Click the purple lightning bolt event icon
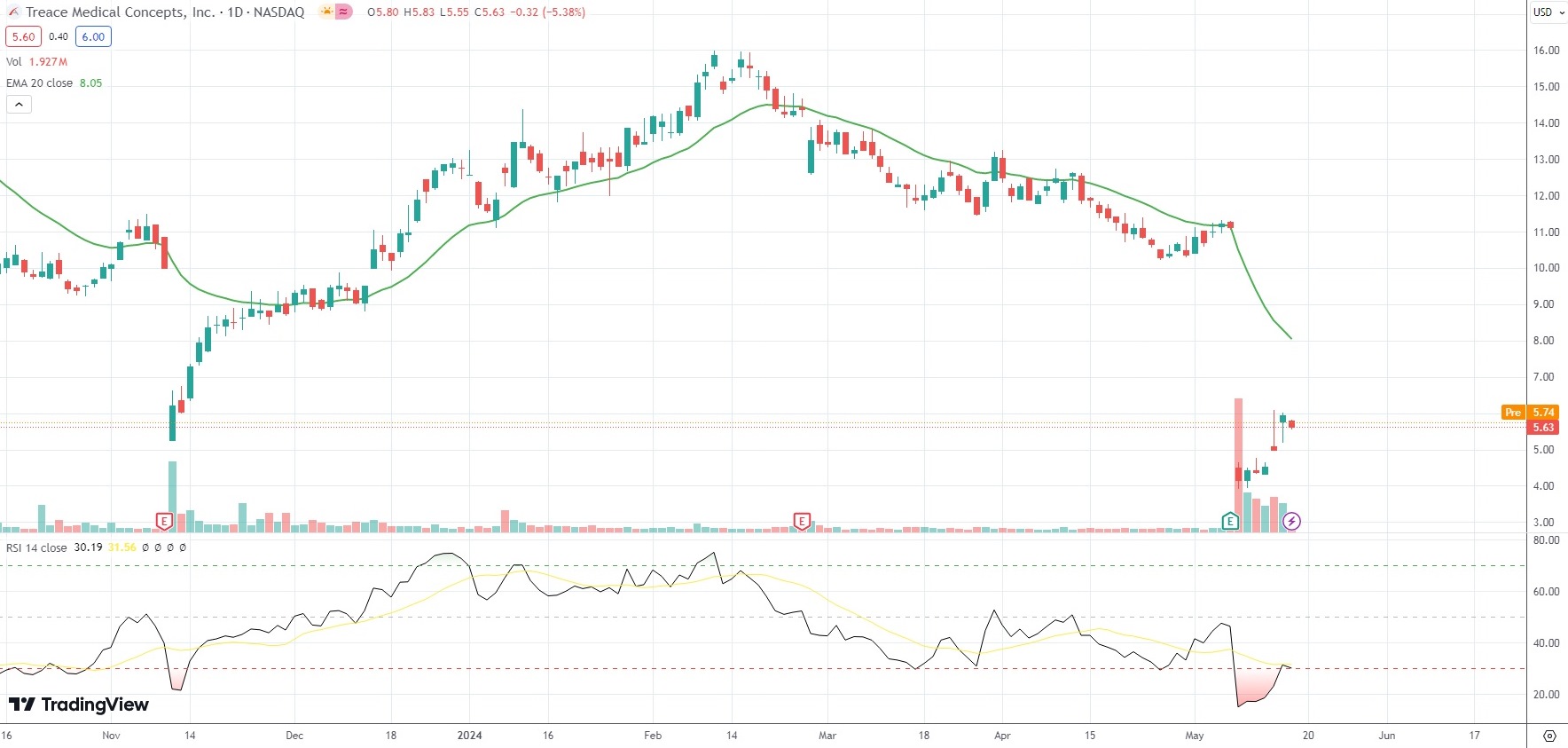The image size is (1568, 748). click(x=1291, y=521)
